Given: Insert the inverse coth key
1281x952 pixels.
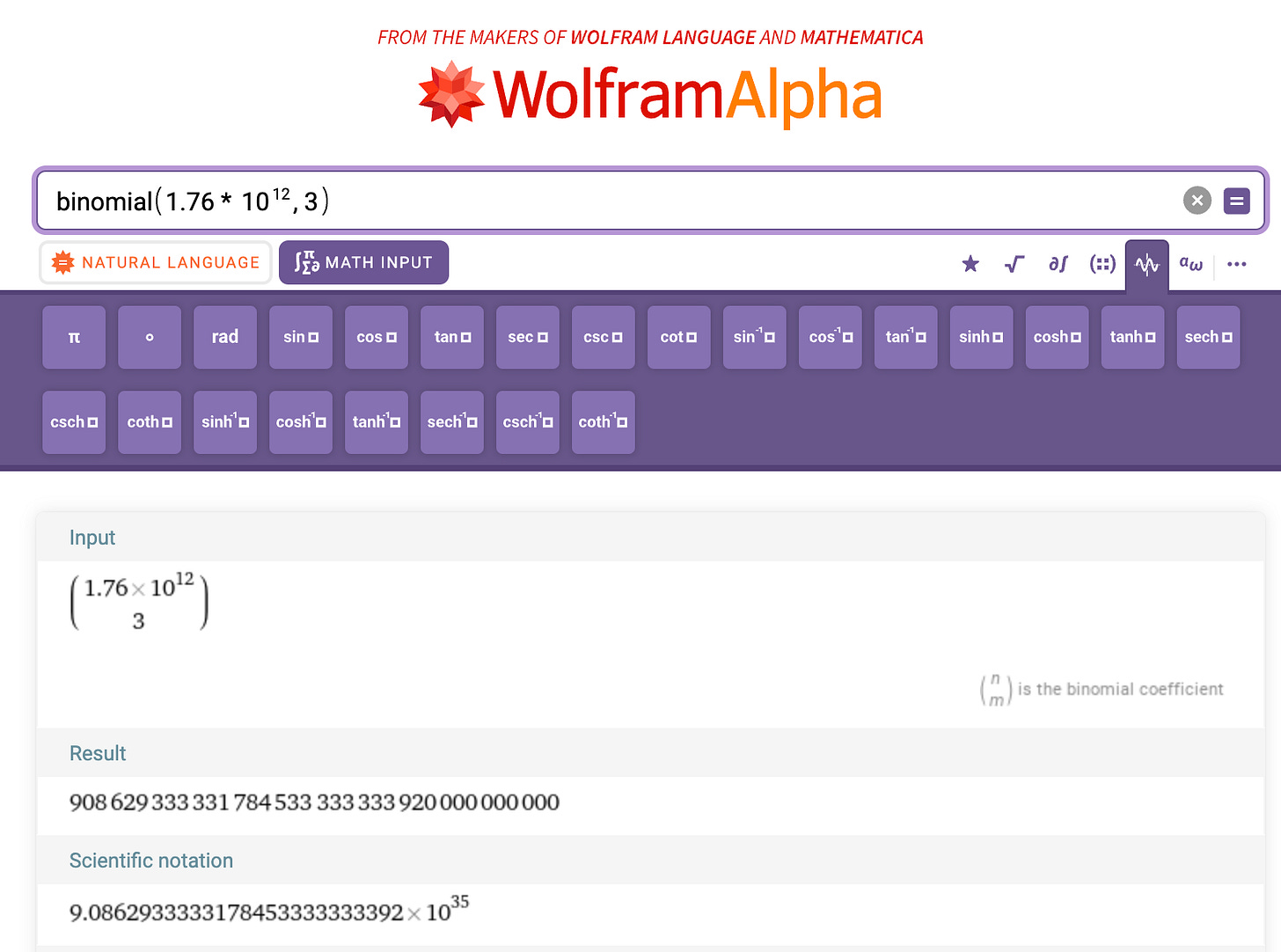Looking at the screenshot, I should pyautogui.click(x=604, y=422).
